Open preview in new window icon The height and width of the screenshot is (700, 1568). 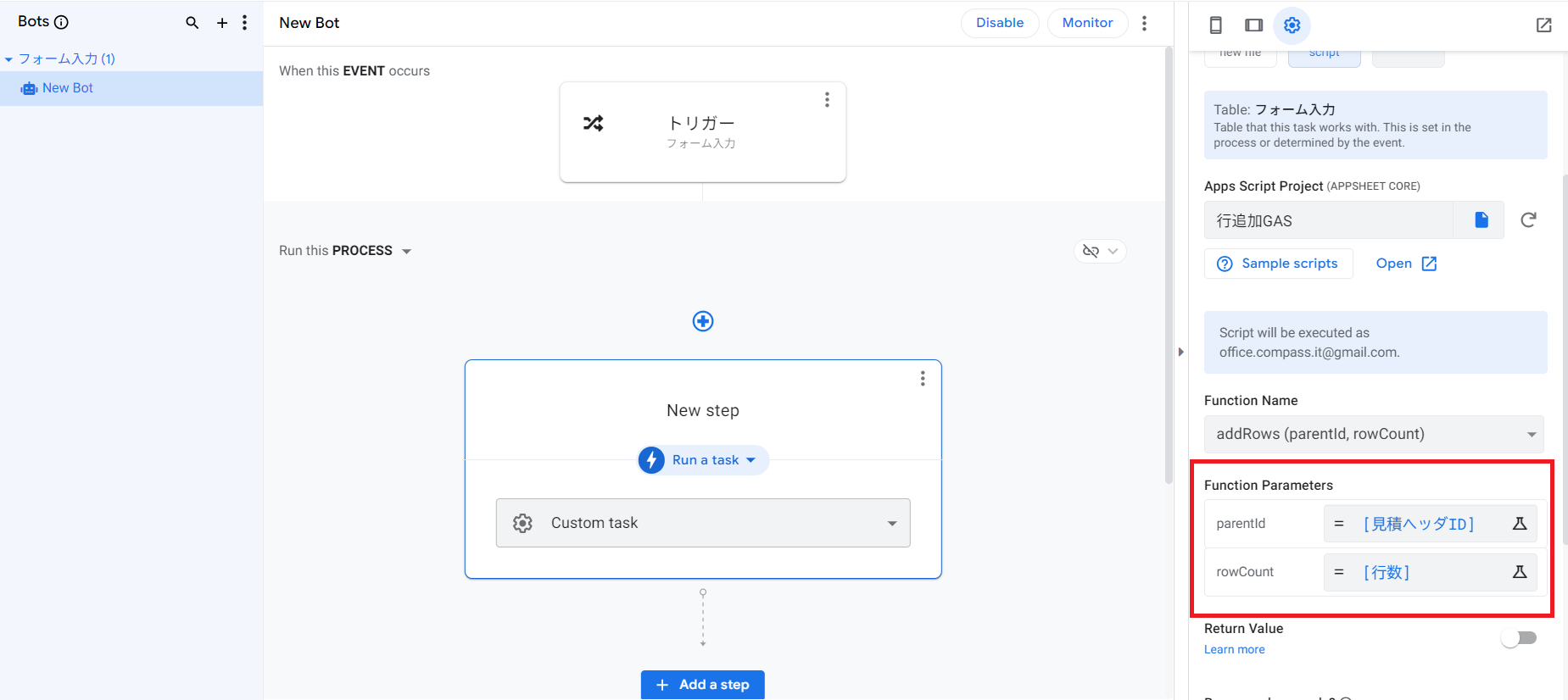pos(1543,25)
